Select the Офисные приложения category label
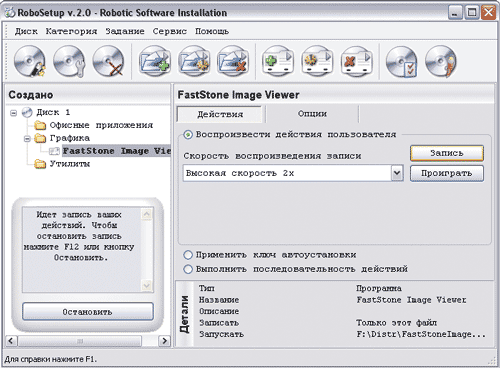The height and width of the screenshot is (368, 500). tap(101, 125)
